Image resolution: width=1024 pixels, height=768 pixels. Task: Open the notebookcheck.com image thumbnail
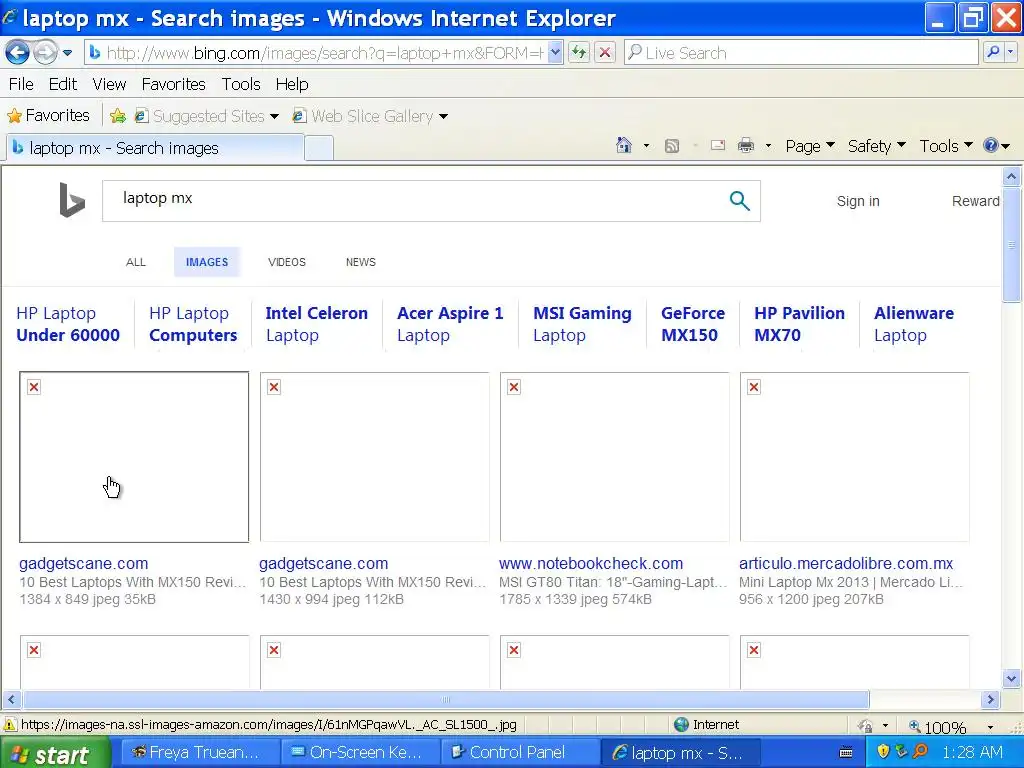(x=614, y=457)
